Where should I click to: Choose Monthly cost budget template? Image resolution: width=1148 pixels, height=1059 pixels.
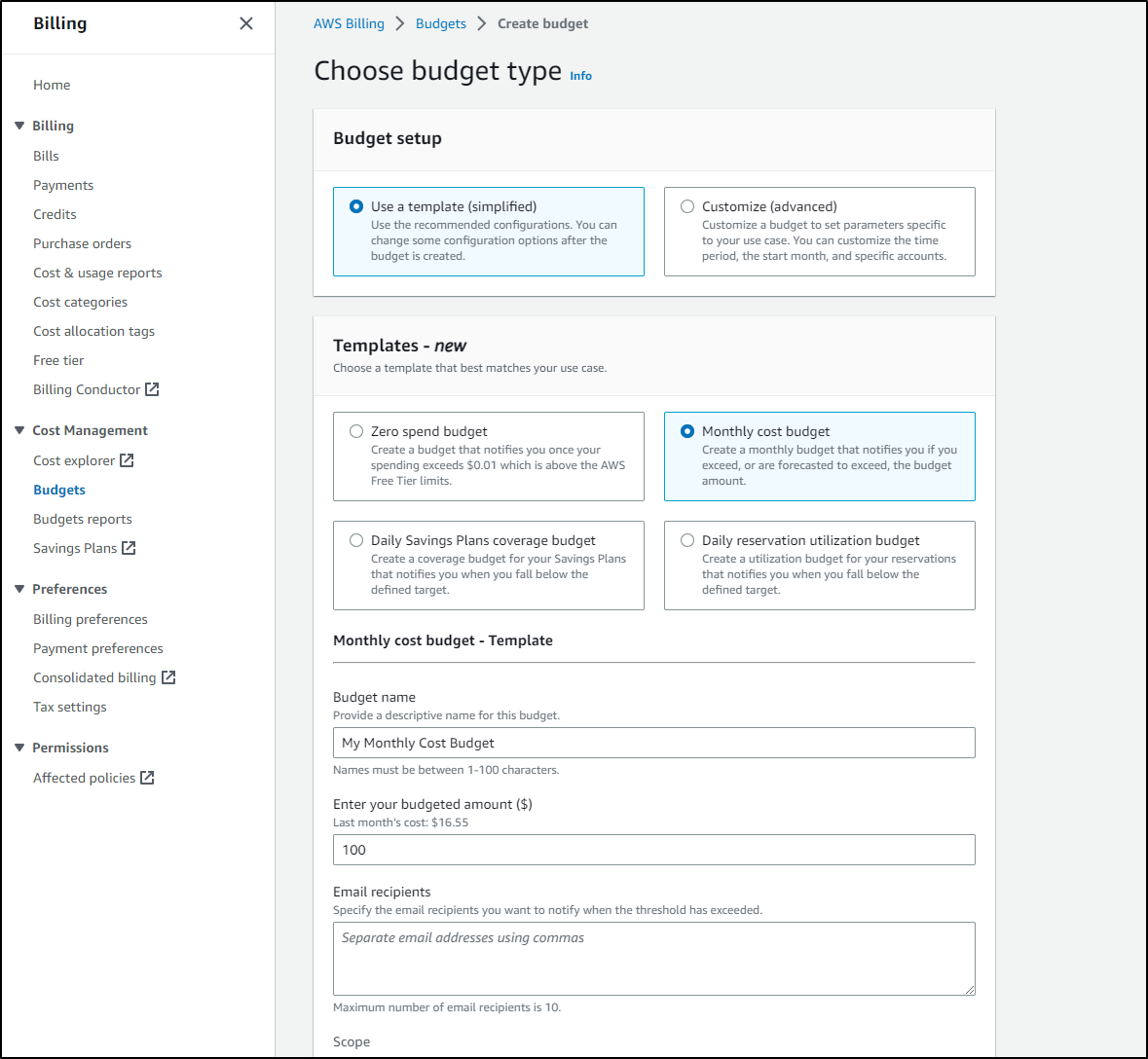point(687,431)
